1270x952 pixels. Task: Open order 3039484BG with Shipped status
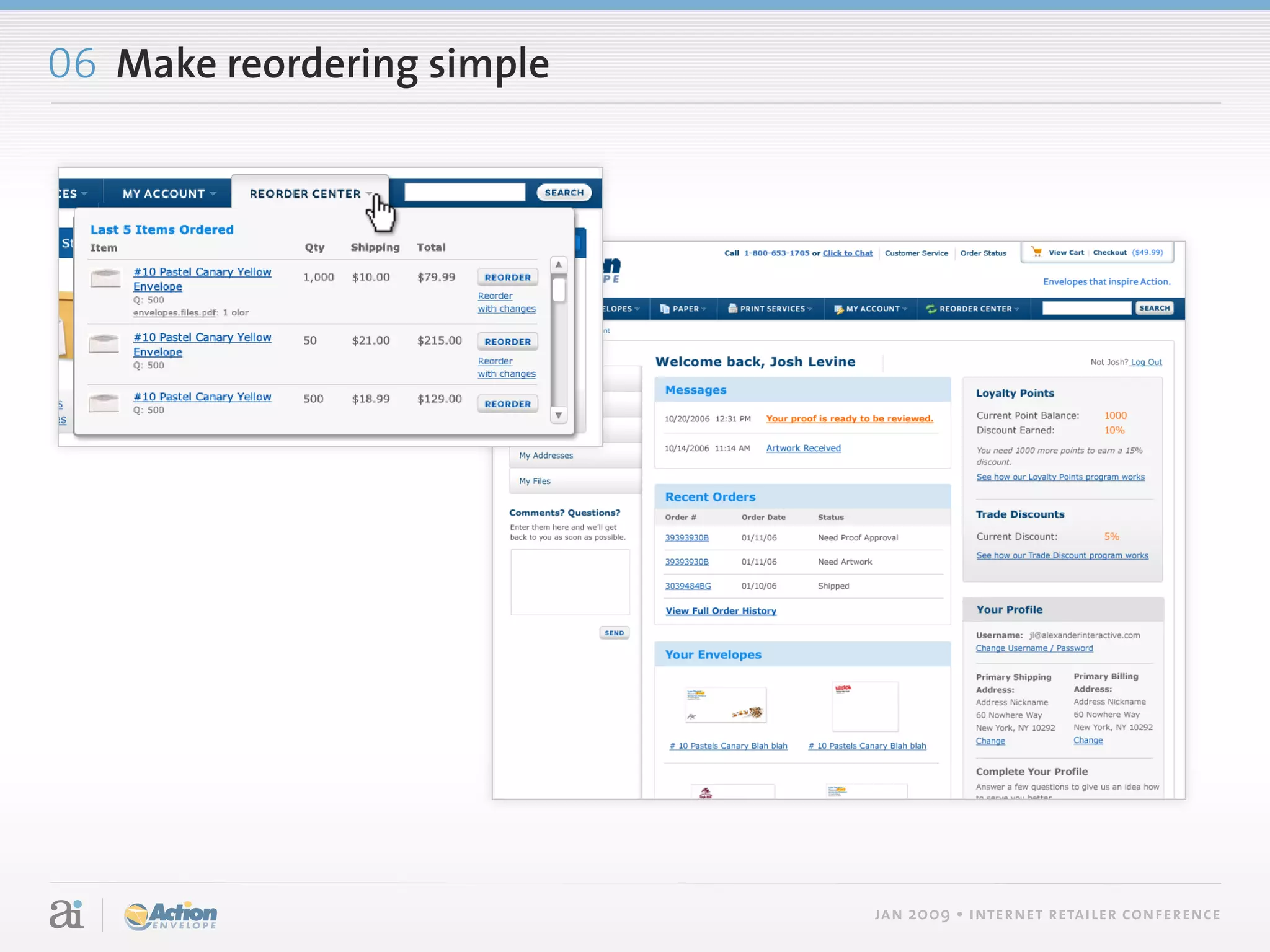(x=688, y=586)
